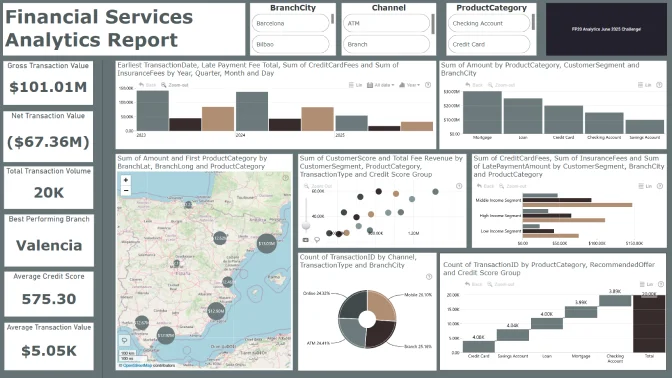Viewport: 672px width, 378px height.
Task: Click rectangle select icon under scatter chart
Action: click(x=306, y=240)
